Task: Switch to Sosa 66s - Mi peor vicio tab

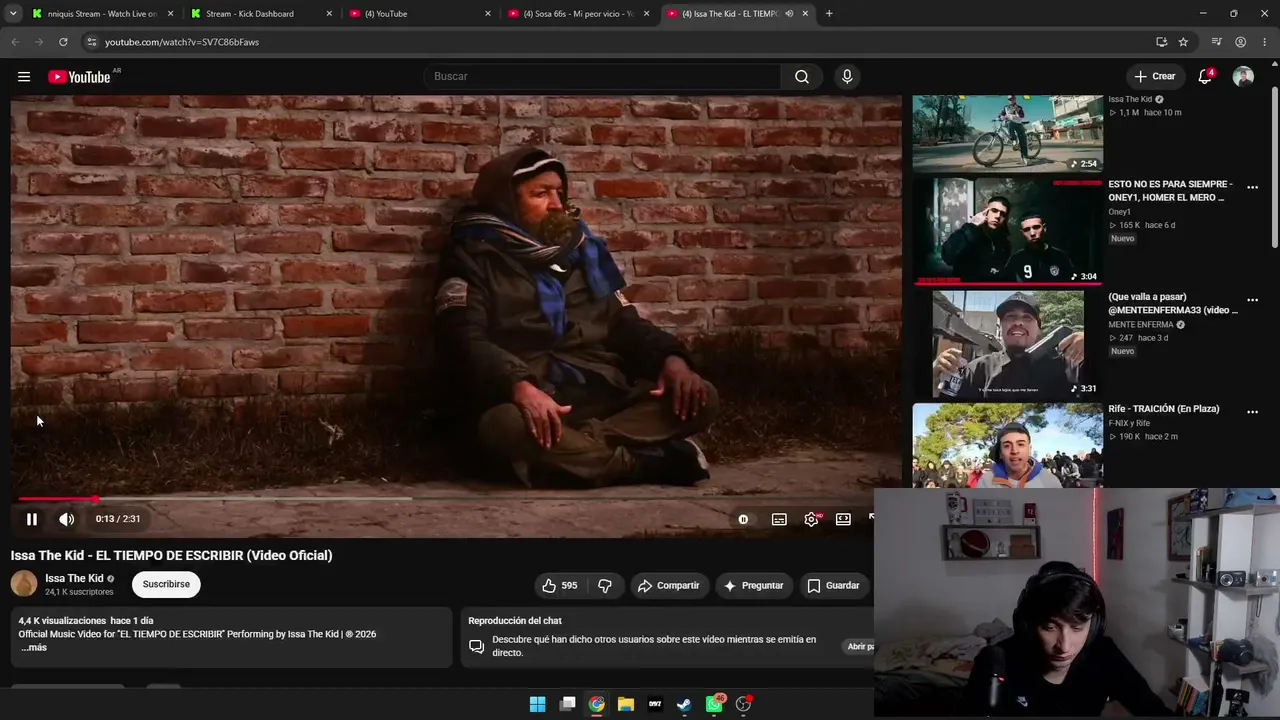Action: (578, 14)
